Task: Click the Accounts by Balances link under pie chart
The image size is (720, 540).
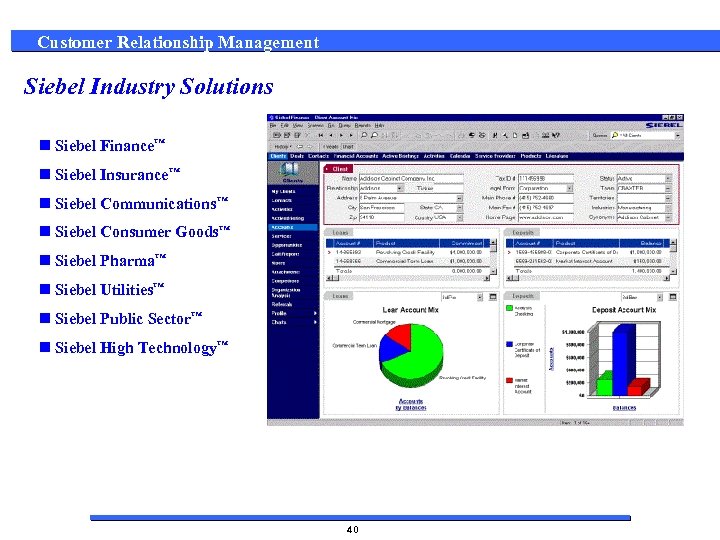Action: click(x=411, y=405)
